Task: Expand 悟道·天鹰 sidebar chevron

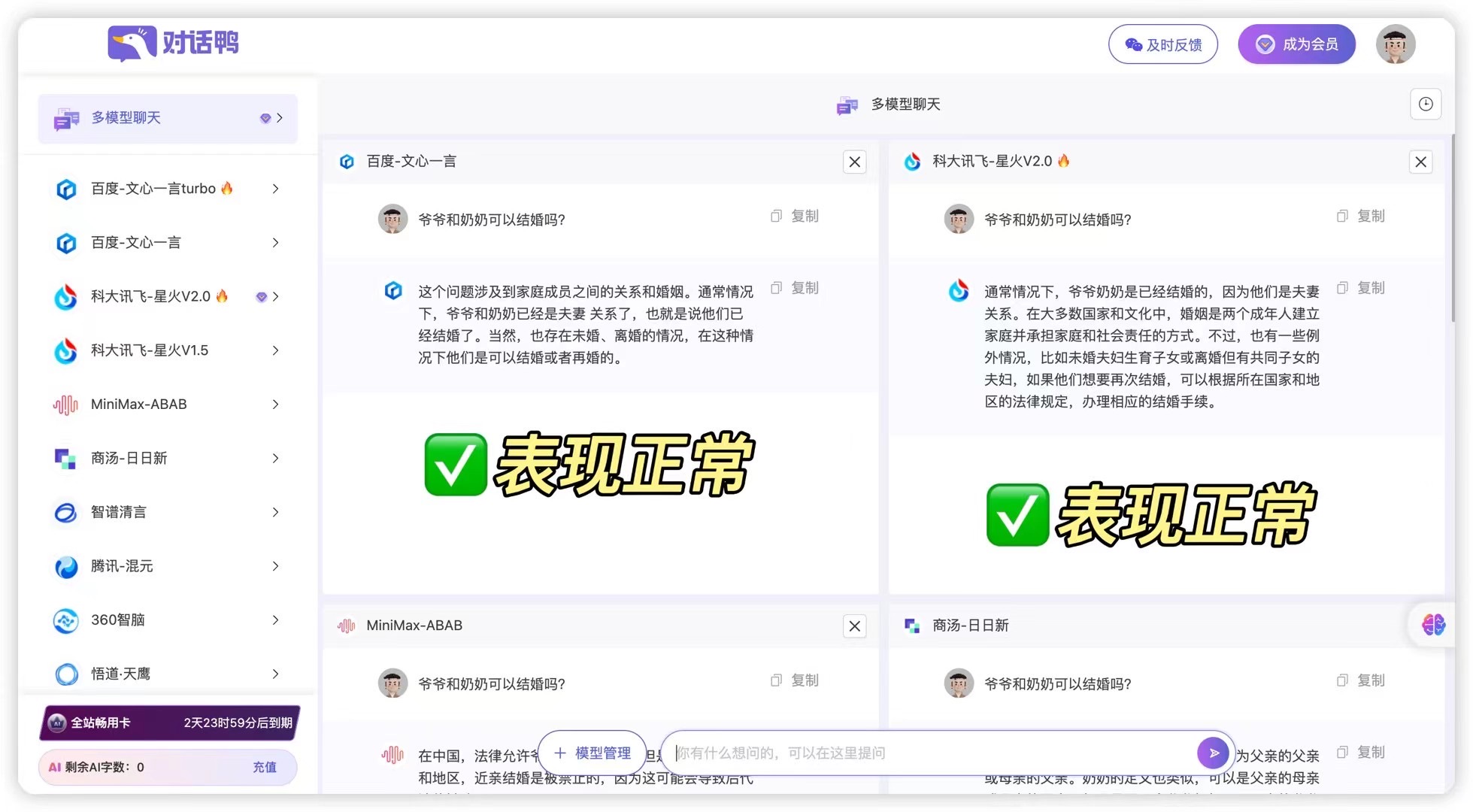Action: click(276, 674)
